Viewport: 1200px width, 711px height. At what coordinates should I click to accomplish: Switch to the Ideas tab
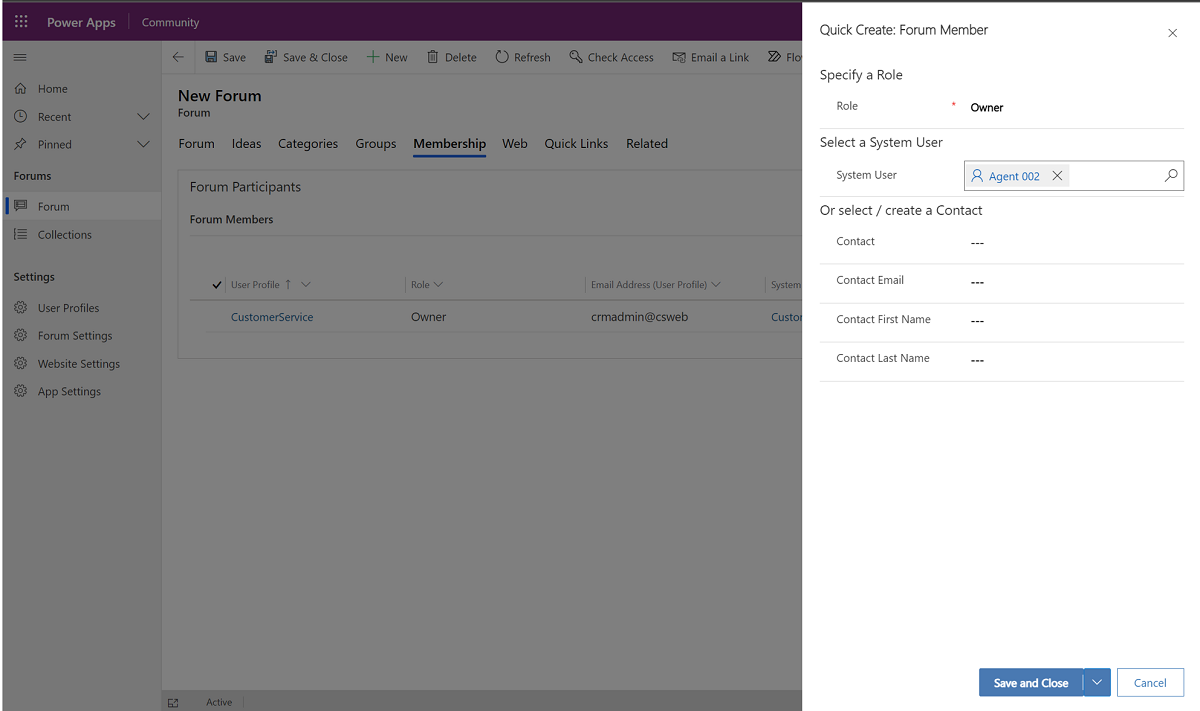point(246,144)
